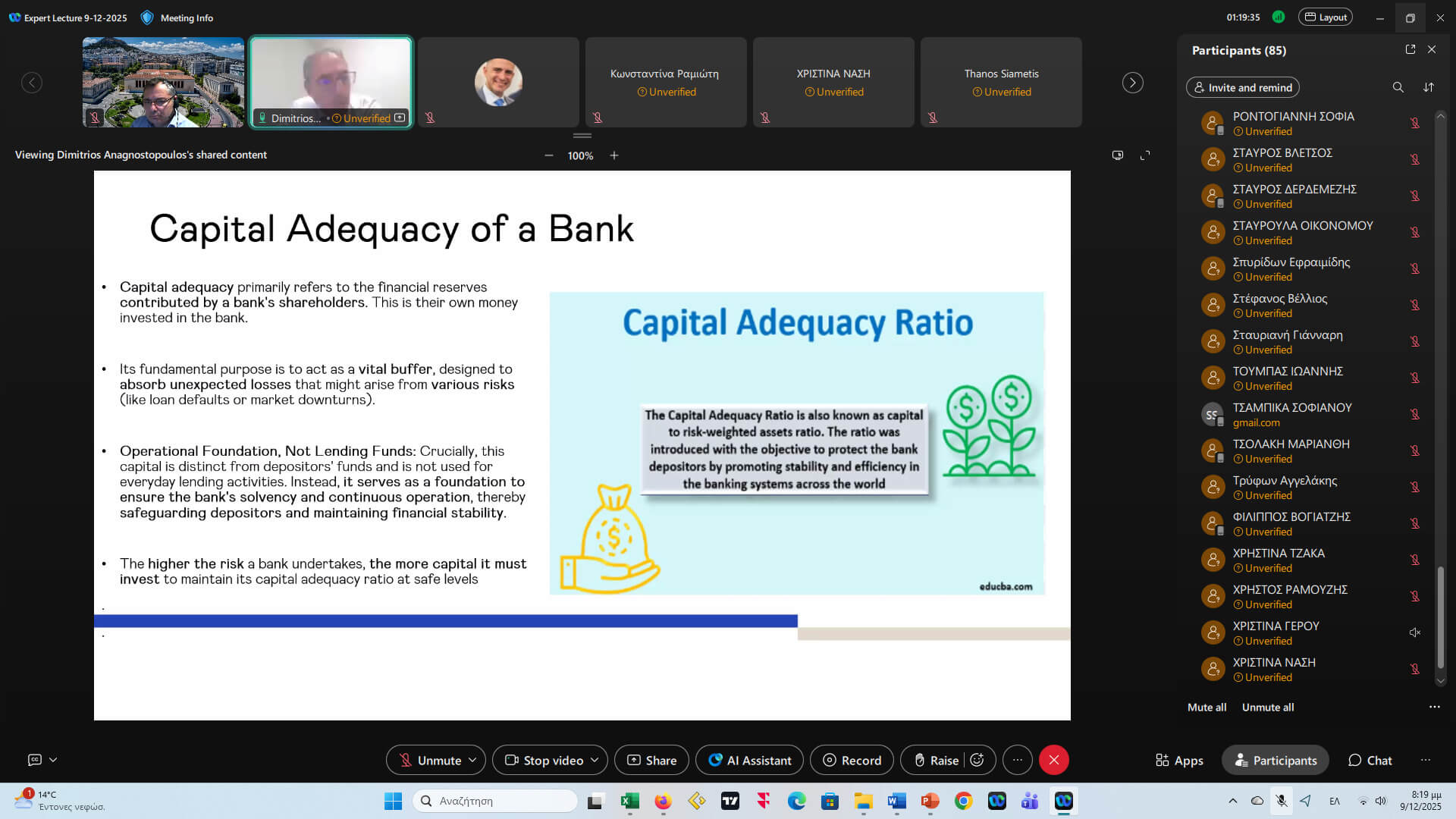
Task: Open PowerPoint from Windows taskbar
Action: point(930,801)
